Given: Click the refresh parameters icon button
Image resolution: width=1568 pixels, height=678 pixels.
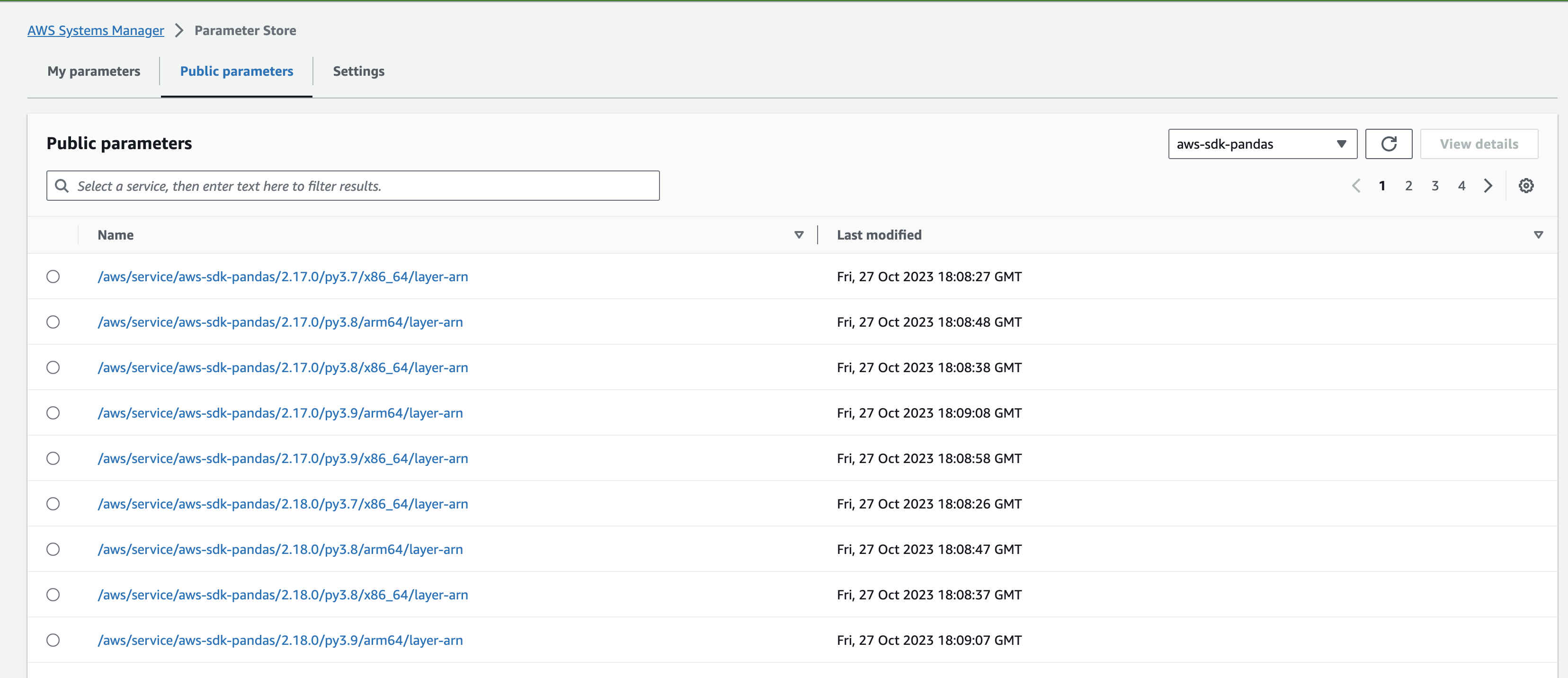Looking at the screenshot, I should (1389, 143).
